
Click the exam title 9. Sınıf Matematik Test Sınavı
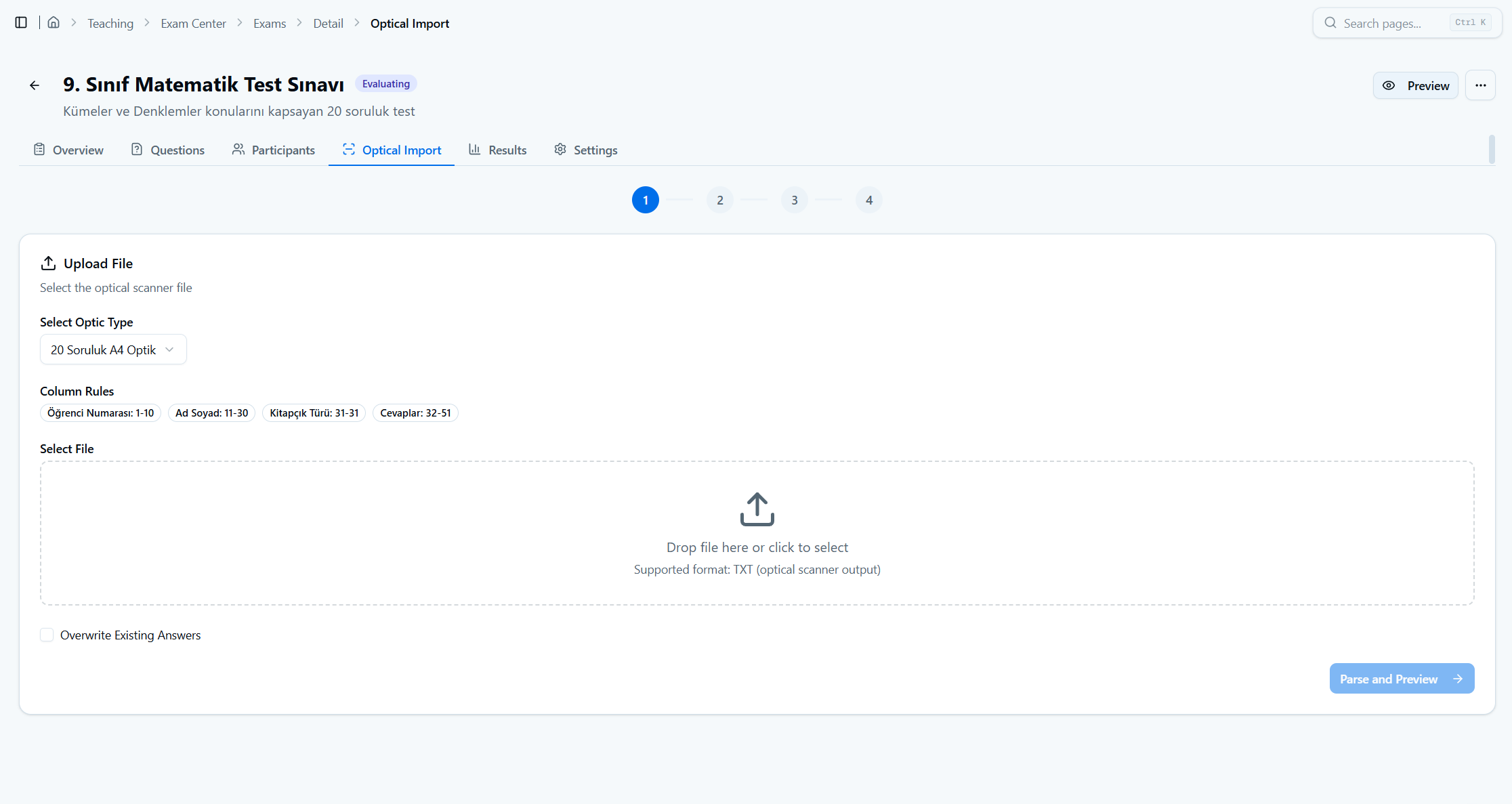click(203, 85)
